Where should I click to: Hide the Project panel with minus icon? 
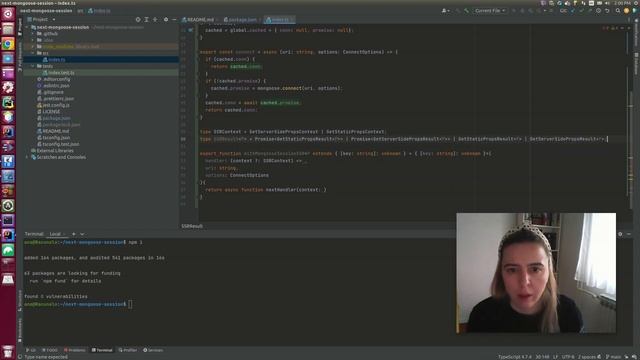click(x=174, y=19)
